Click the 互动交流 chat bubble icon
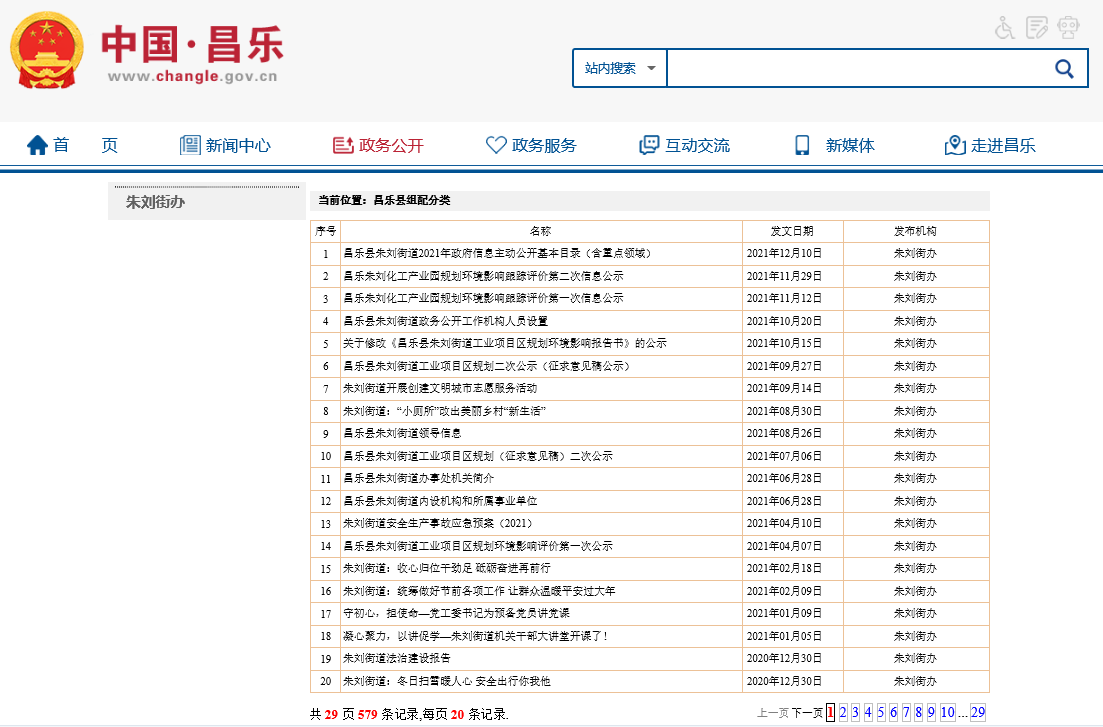 [649, 146]
